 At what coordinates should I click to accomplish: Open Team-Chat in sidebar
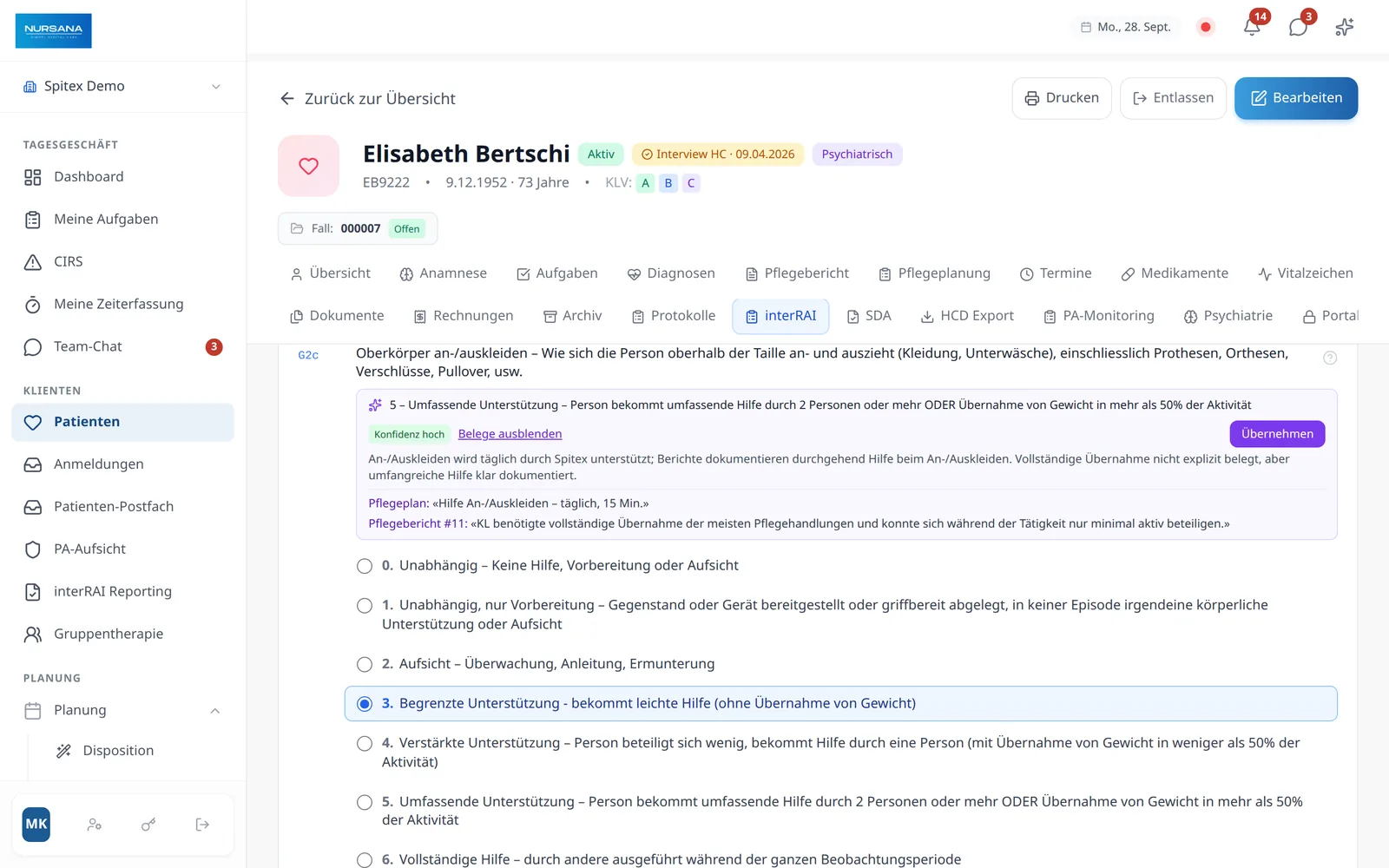tap(122, 347)
